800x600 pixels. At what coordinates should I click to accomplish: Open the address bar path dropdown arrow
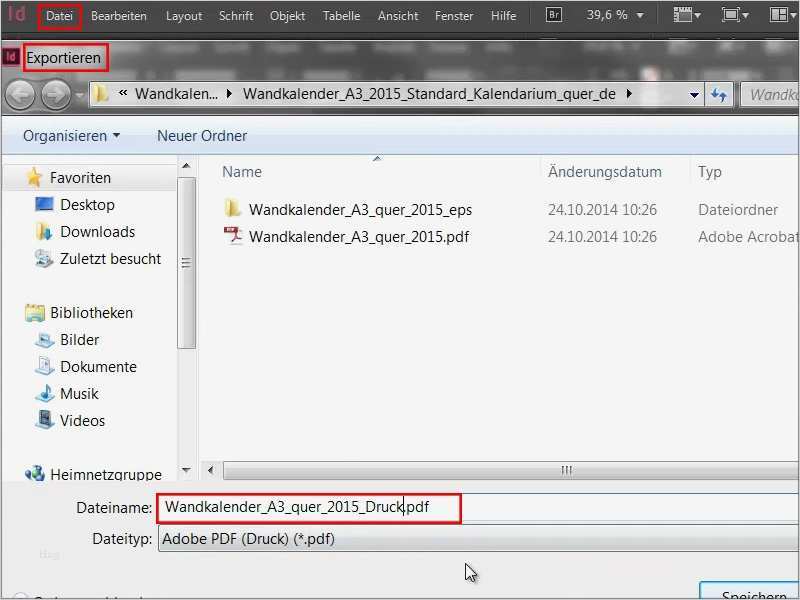(x=692, y=94)
